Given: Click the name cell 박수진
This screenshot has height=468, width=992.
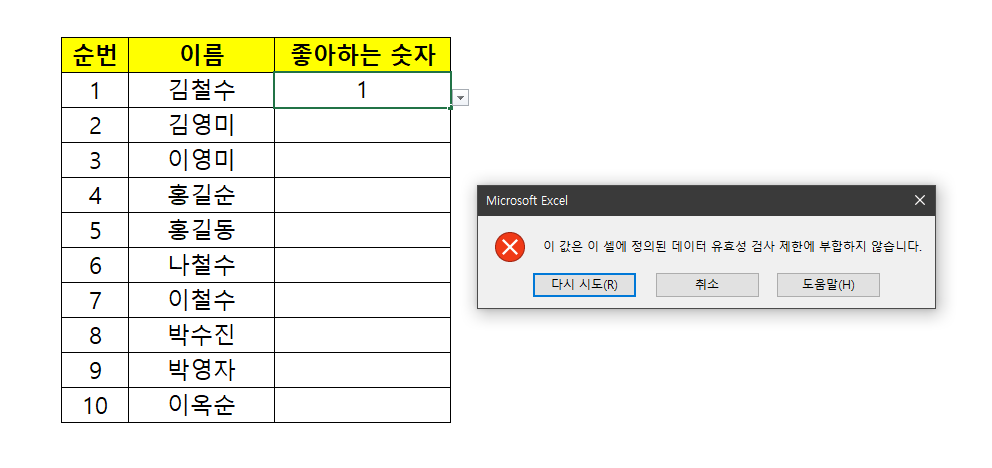Looking at the screenshot, I should point(201,335).
